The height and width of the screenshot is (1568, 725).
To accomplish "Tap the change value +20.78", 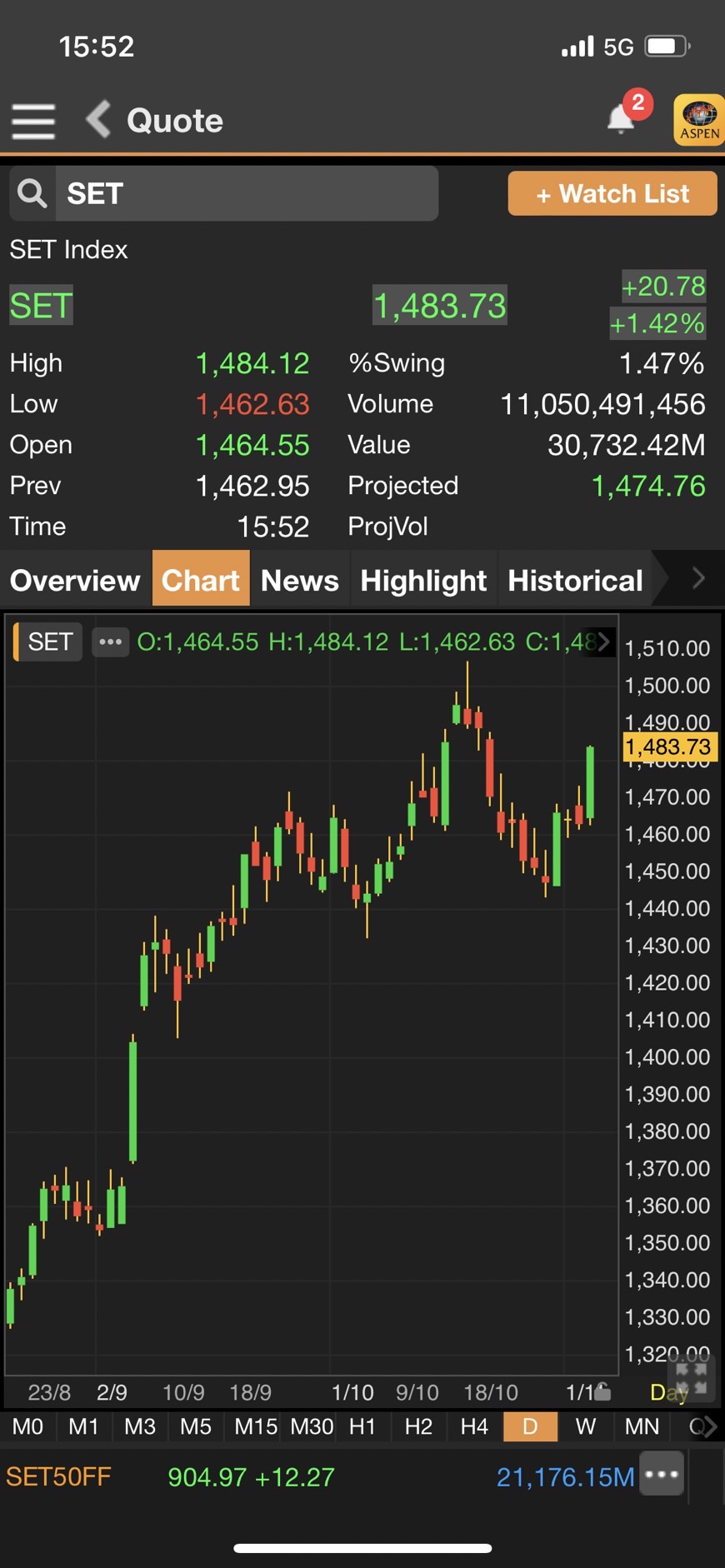I will click(x=663, y=287).
